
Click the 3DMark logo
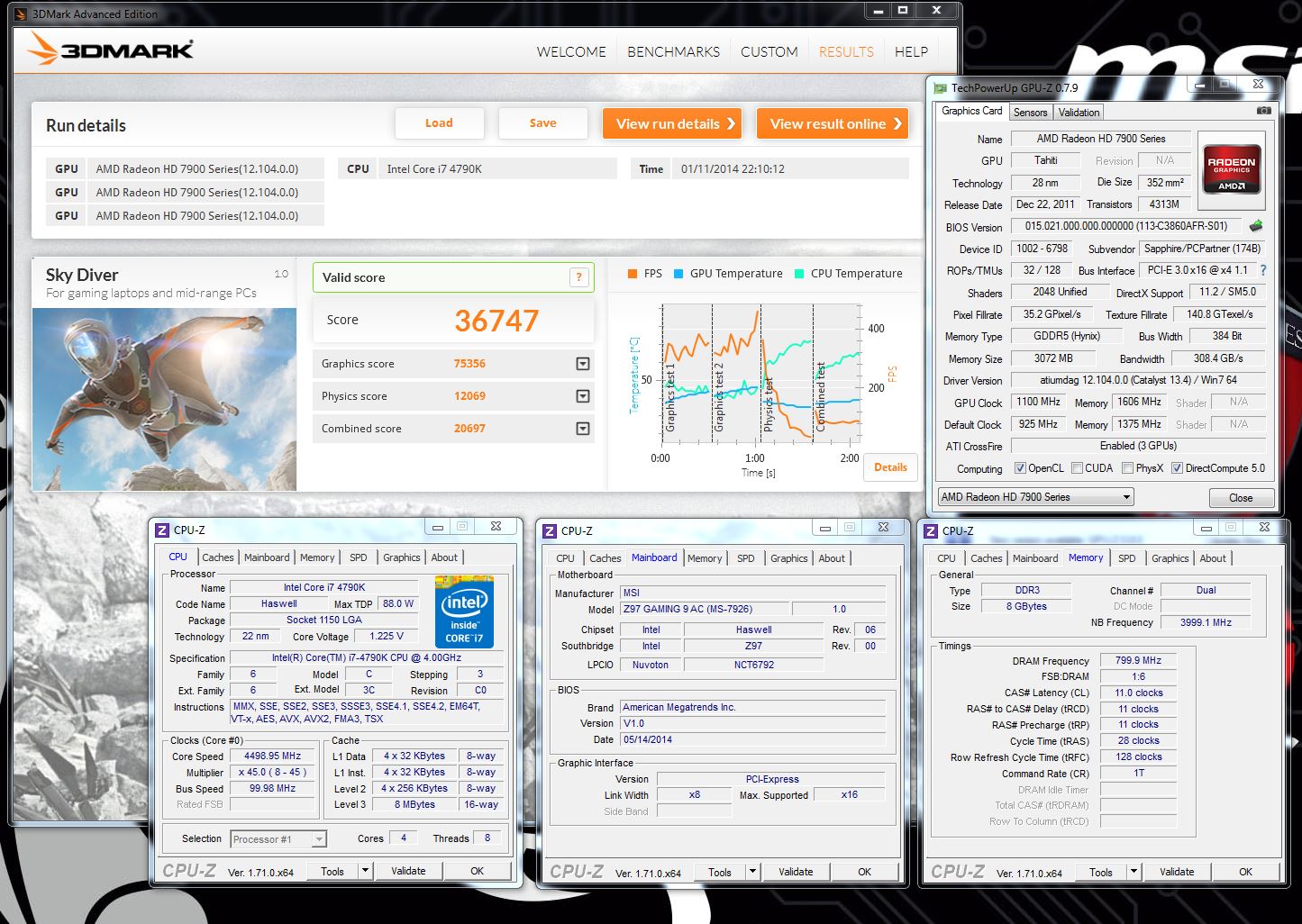click(x=111, y=49)
